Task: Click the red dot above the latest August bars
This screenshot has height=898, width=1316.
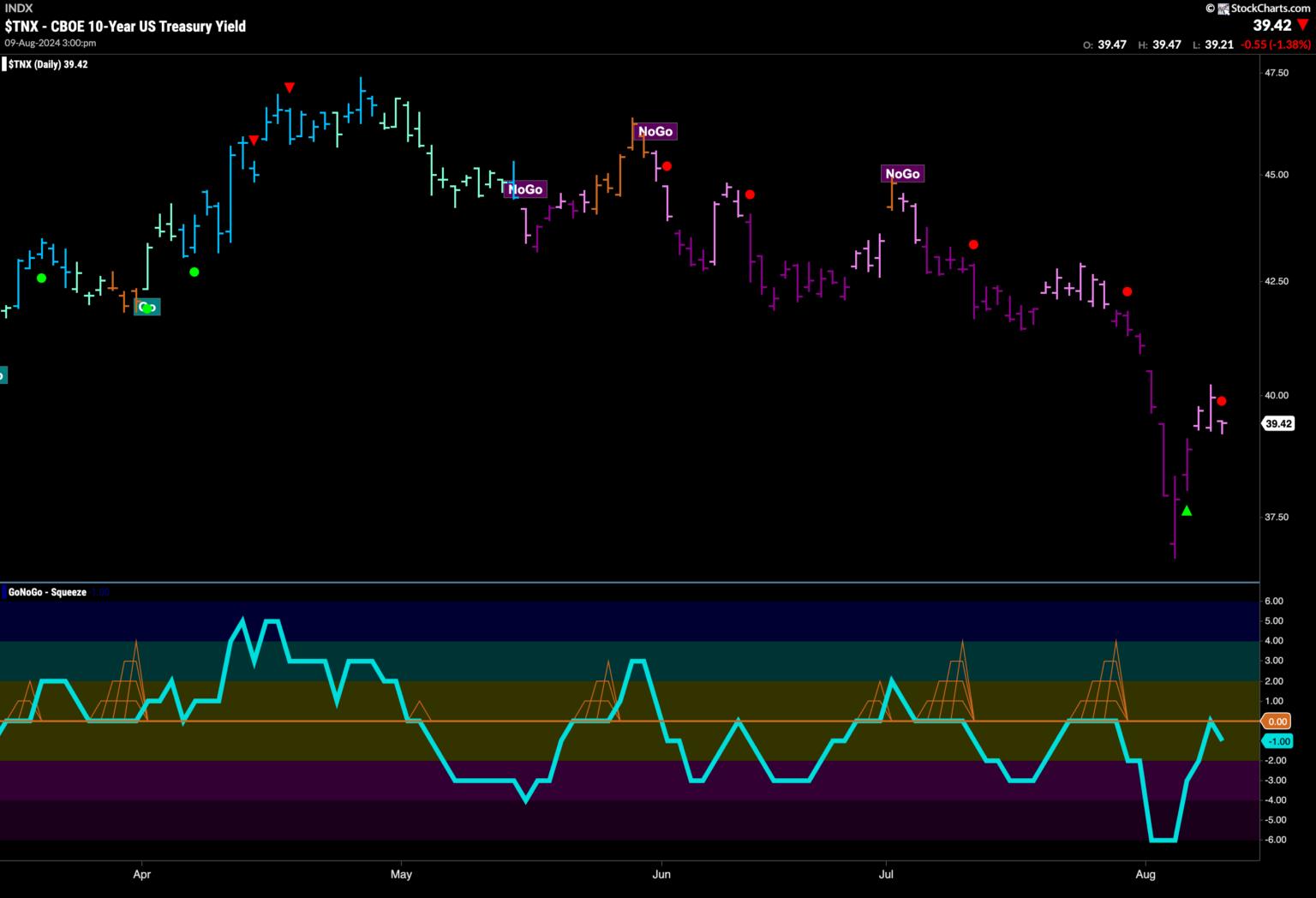Action: (x=1222, y=401)
